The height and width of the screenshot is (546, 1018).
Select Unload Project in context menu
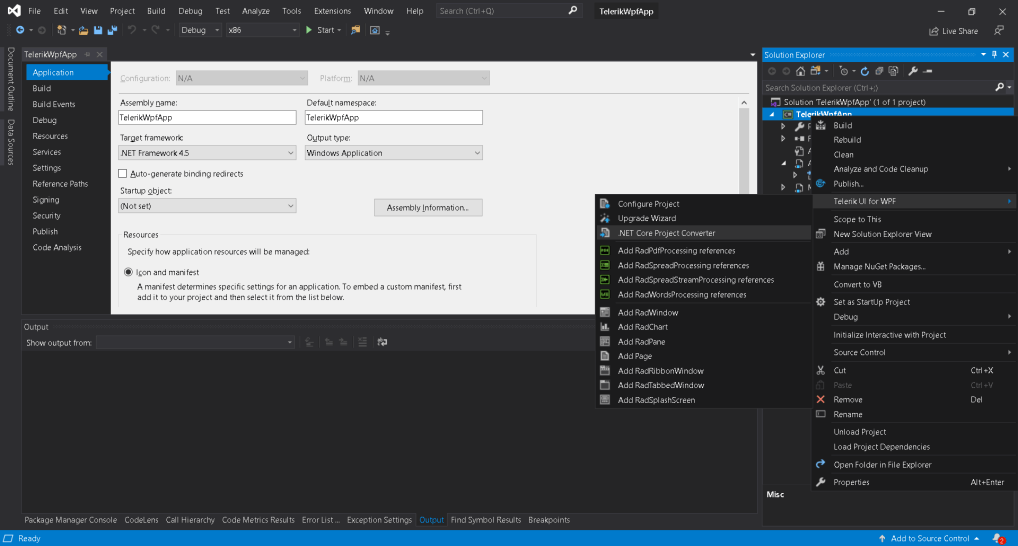click(913, 432)
